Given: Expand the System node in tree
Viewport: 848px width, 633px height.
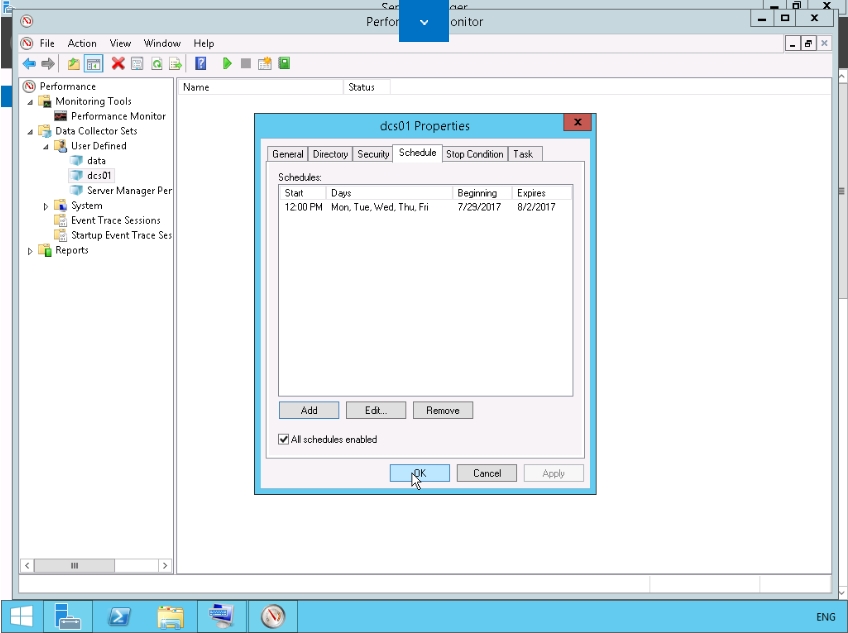Looking at the screenshot, I should click(x=46, y=206).
